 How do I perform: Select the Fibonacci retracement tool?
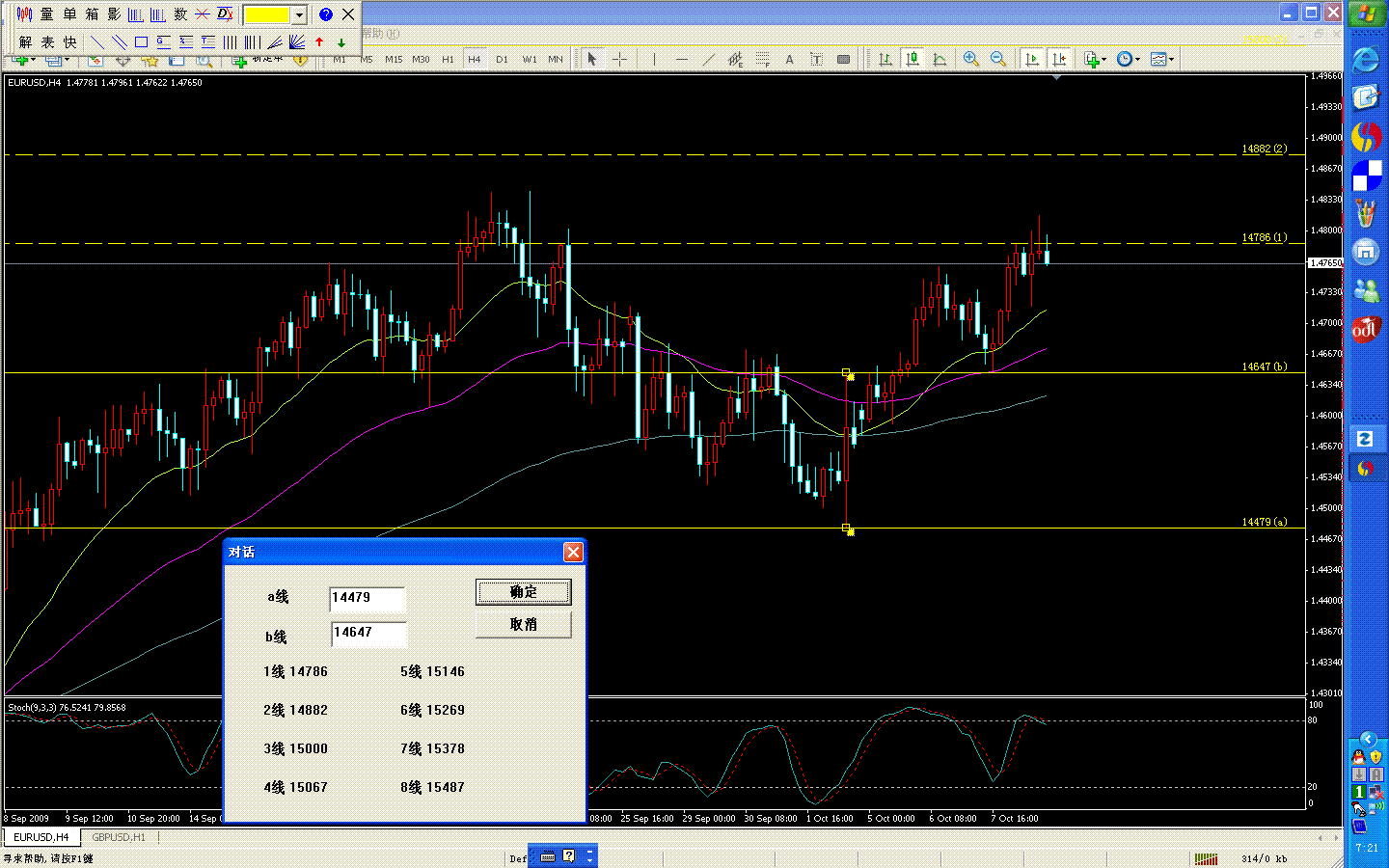pos(762,60)
